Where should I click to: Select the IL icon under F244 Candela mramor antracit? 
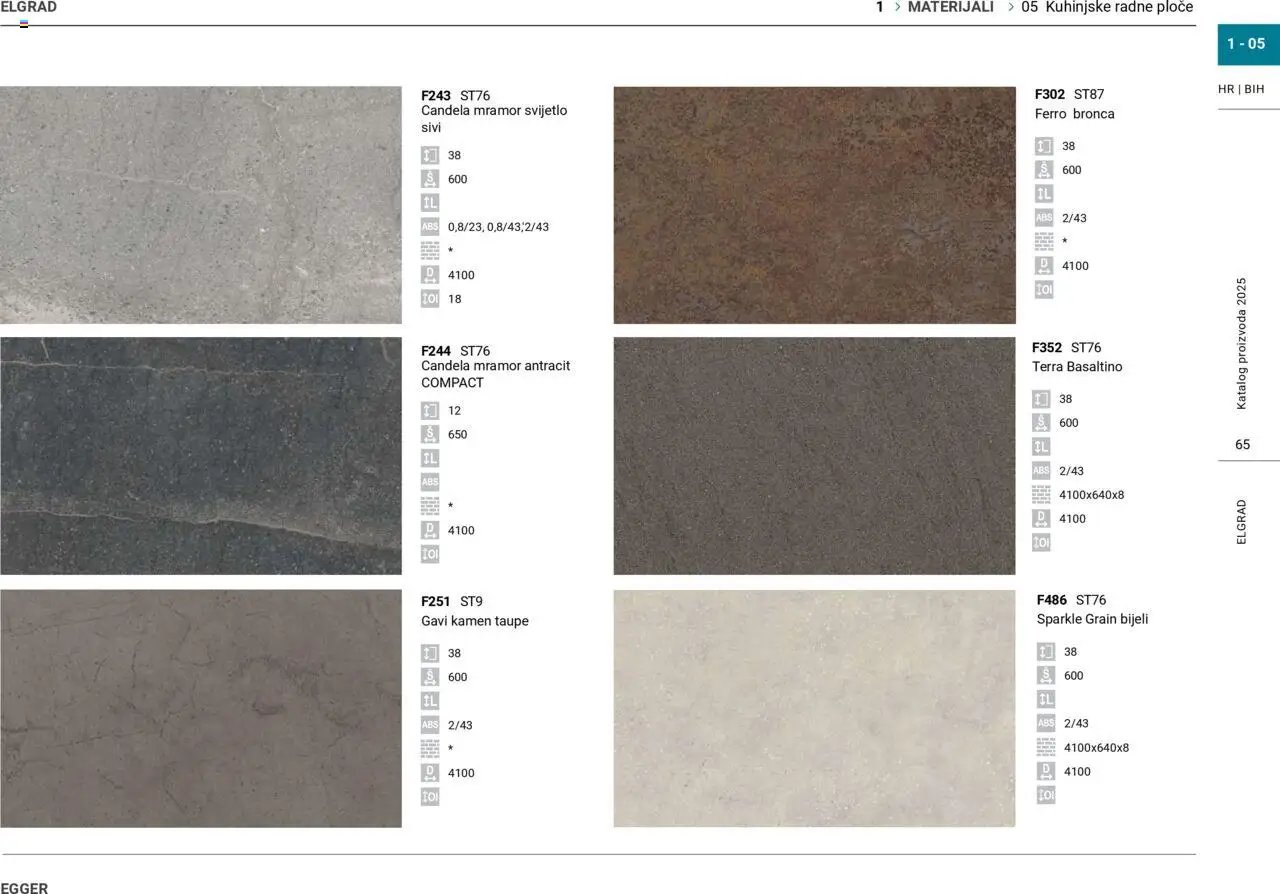430,457
